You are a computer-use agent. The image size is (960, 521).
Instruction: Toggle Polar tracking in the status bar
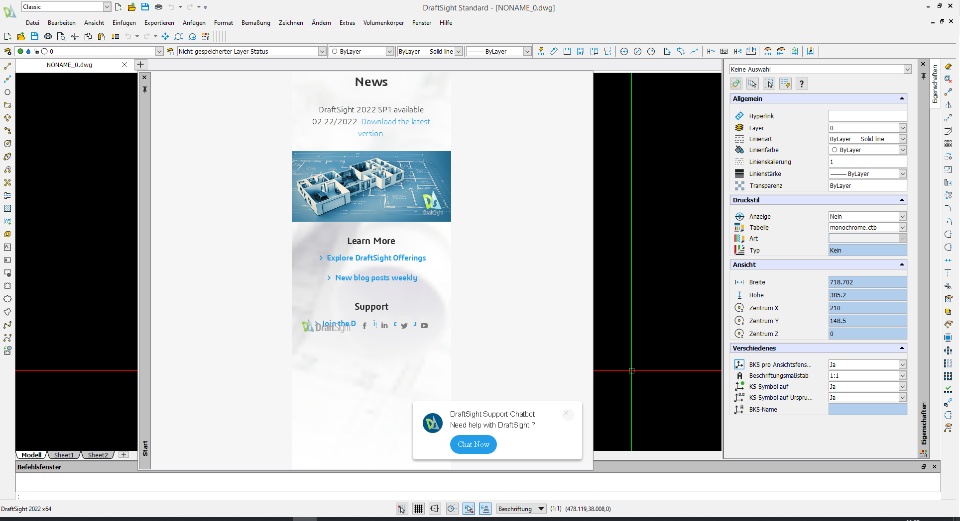[452, 509]
